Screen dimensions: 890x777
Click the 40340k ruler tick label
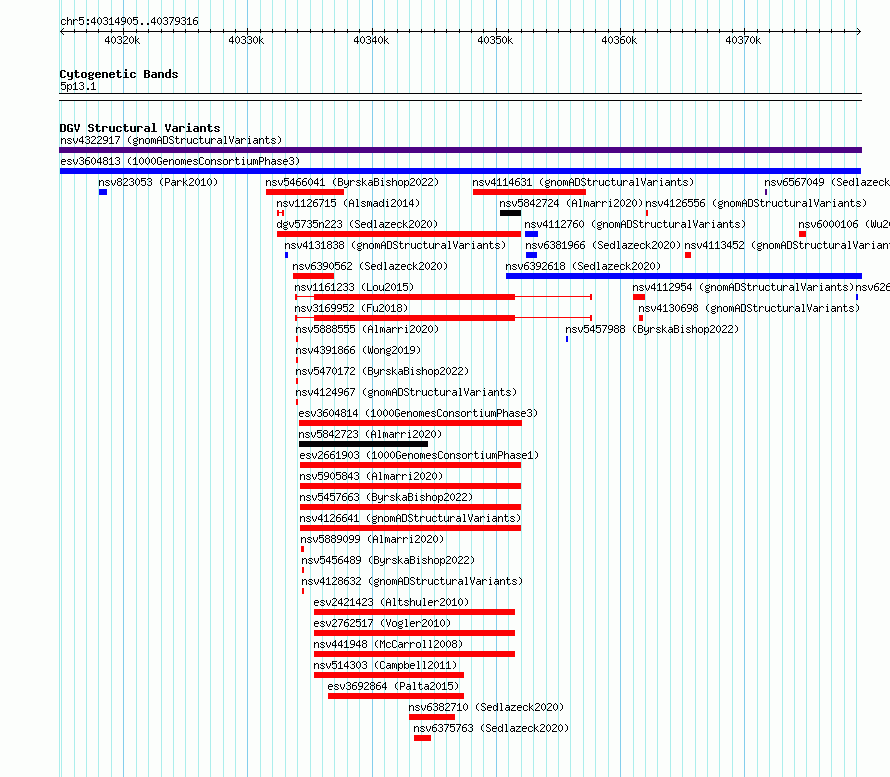pos(371,40)
